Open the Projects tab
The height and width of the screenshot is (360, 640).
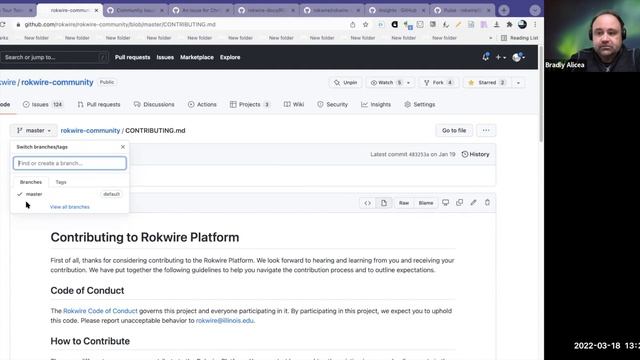pos(249,104)
